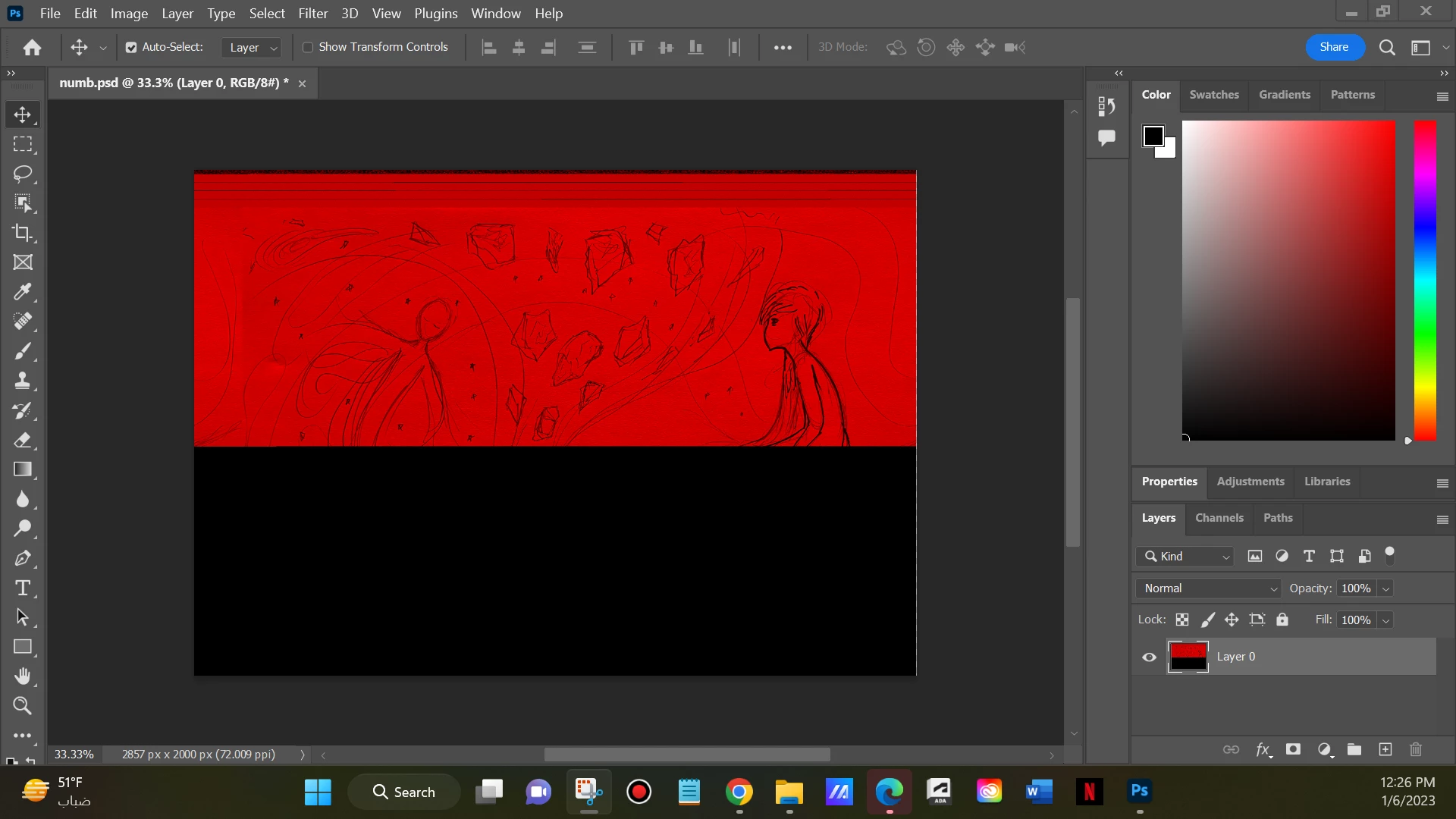This screenshot has width=1456, height=819.
Task: Open the Filter menu
Action: pyautogui.click(x=312, y=14)
